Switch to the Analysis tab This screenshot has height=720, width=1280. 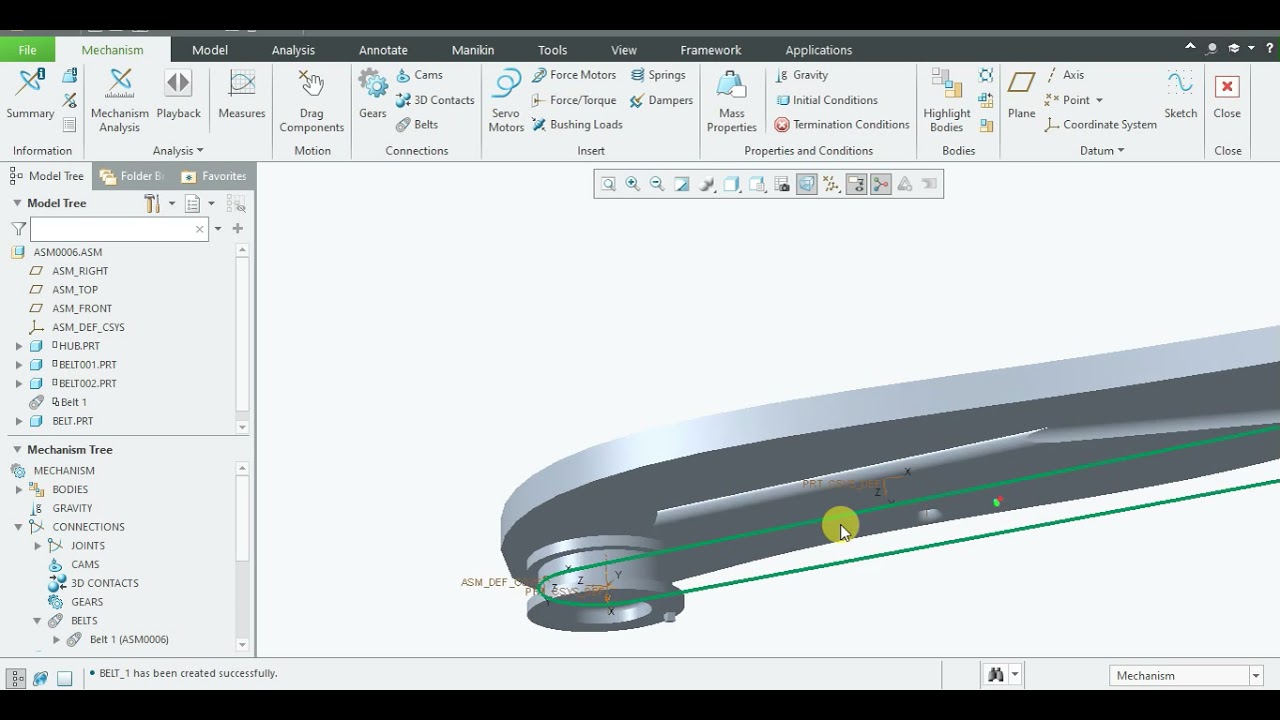(293, 50)
